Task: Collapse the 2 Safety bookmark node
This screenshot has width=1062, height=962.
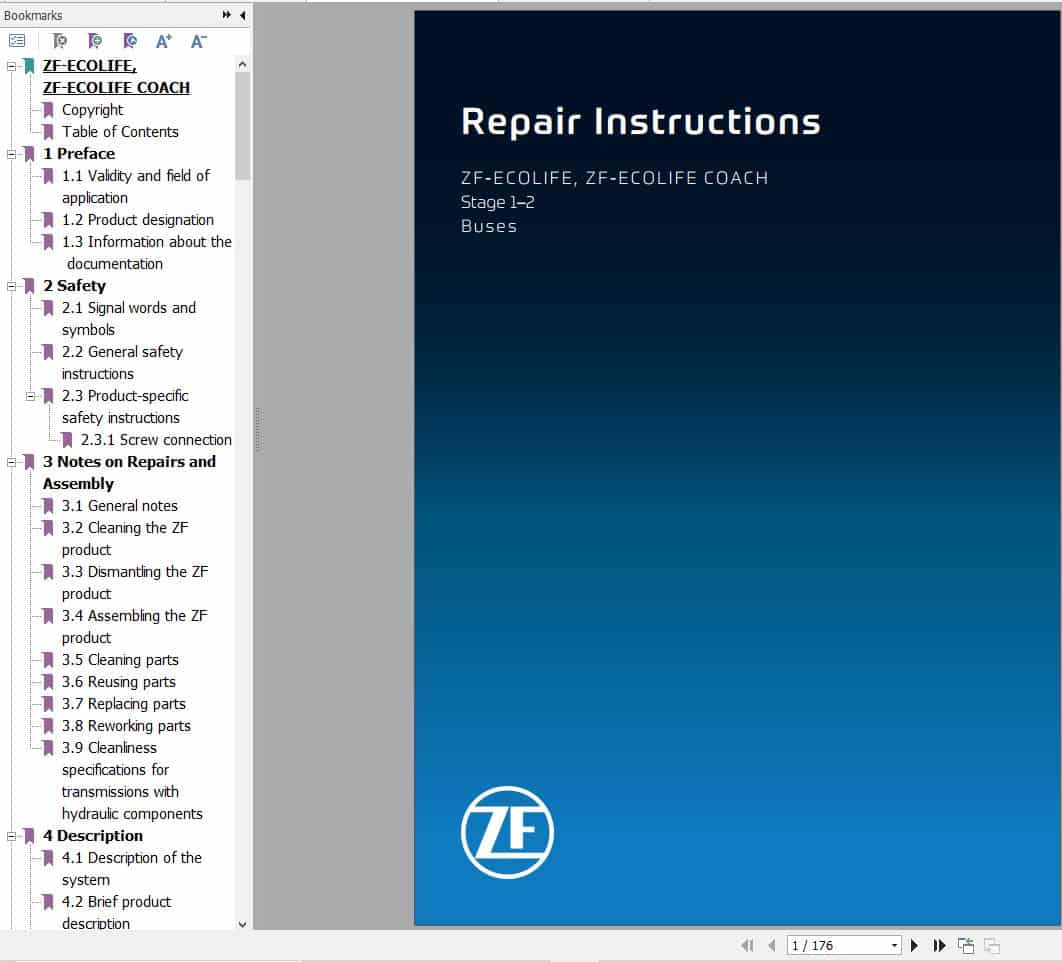Action: point(12,287)
